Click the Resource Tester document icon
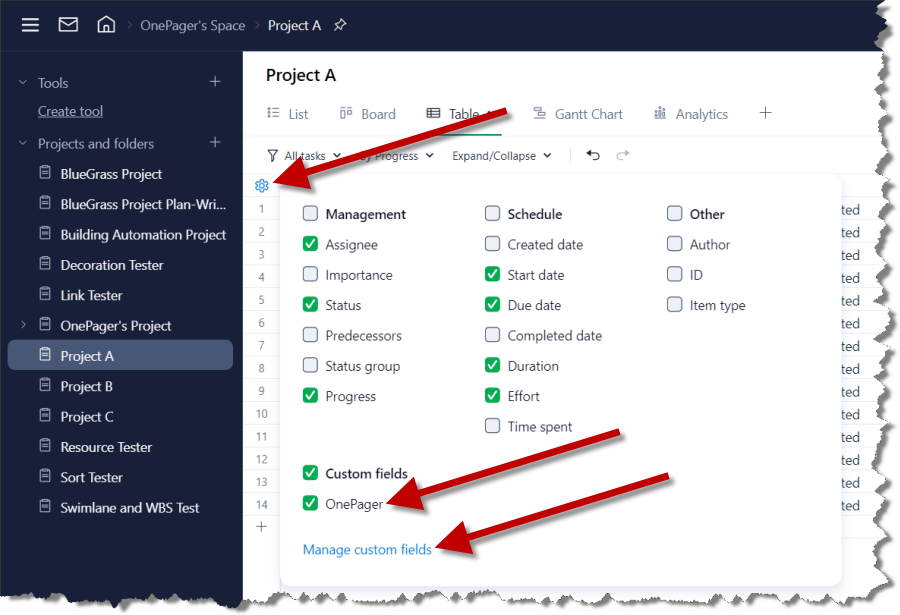 point(45,446)
